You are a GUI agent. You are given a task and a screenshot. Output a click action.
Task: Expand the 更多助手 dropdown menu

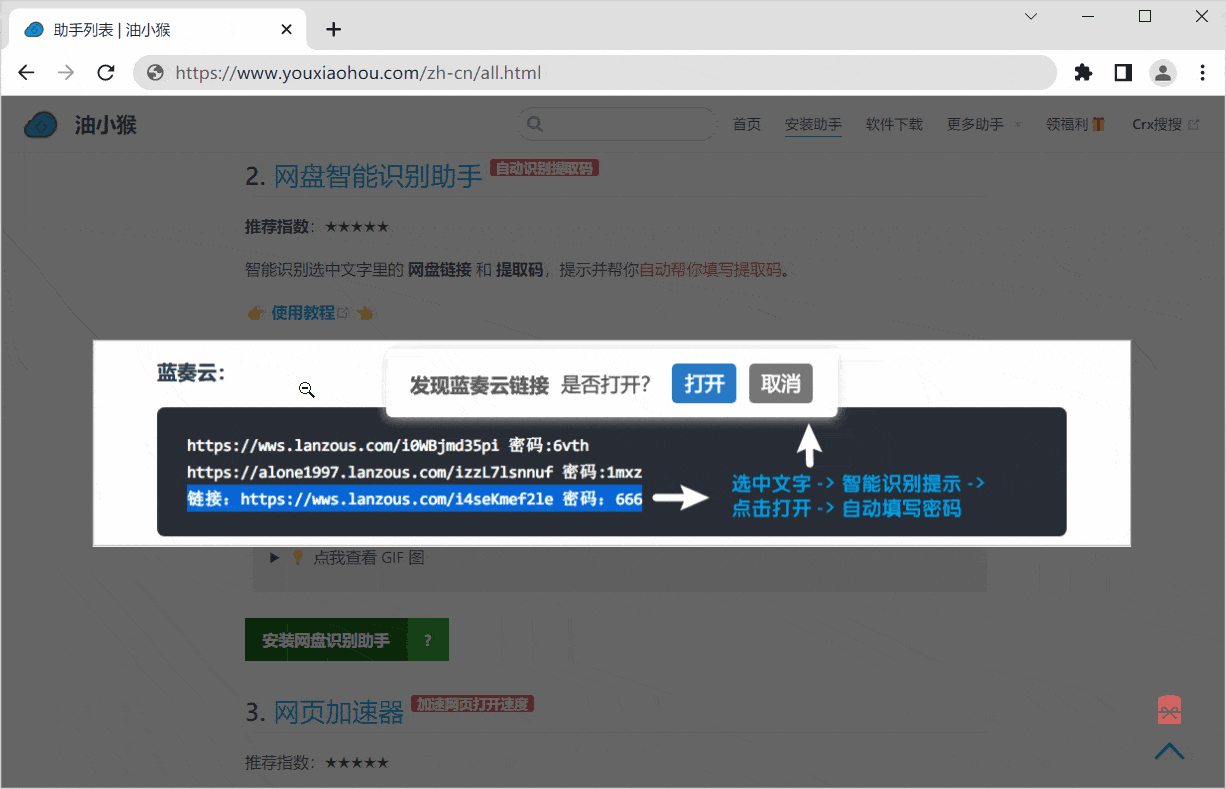pos(984,124)
